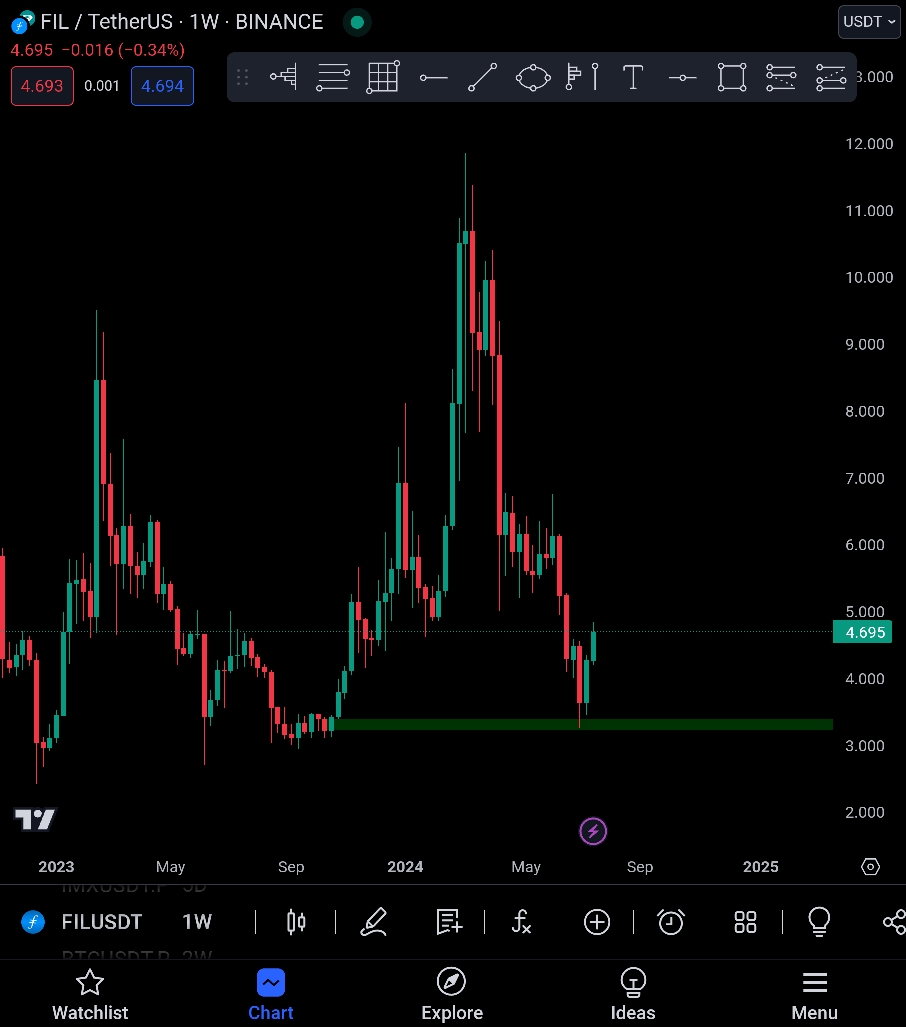Select the green support zone rectangle
Viewport: 906px width, 1027px height.
tap(583, 724)
